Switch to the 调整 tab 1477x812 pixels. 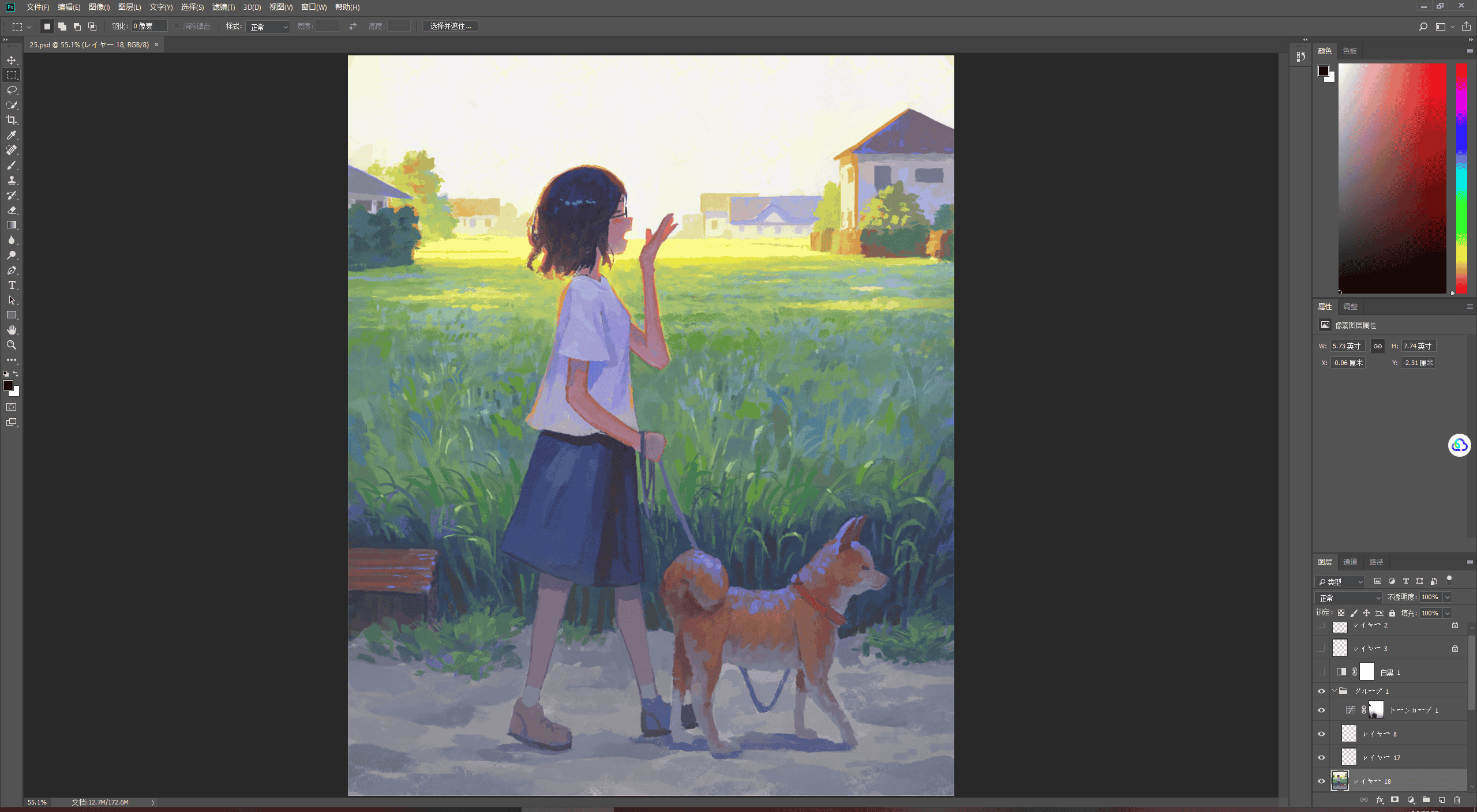pyautogui.click(x=1350, y=306)
